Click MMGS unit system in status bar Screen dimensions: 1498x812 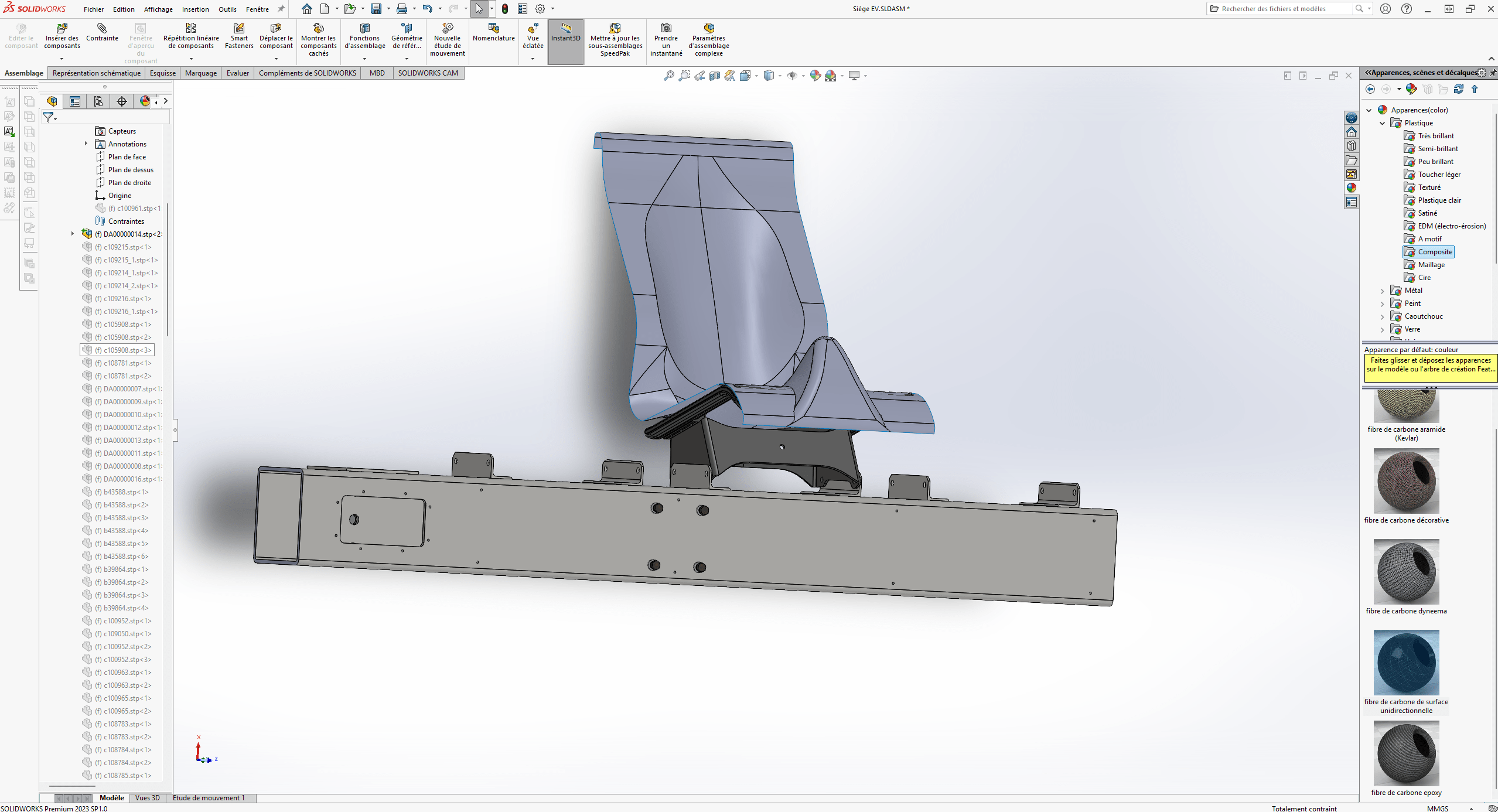(1437, 808)
